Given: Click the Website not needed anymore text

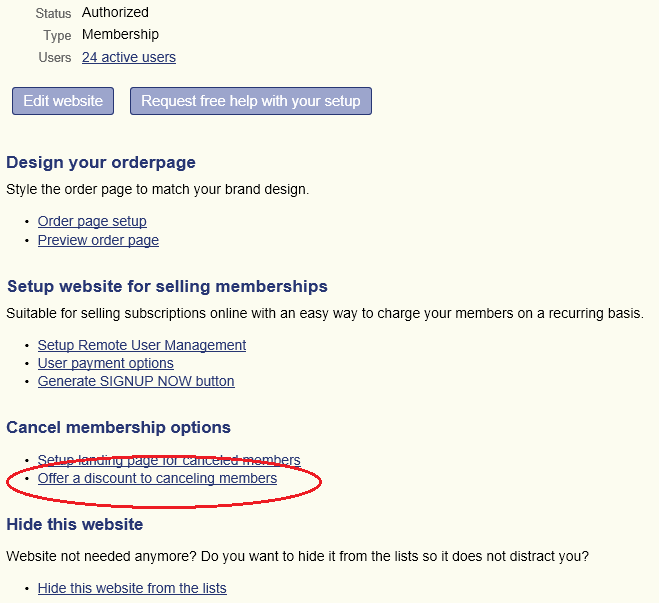Looking at the screenshot, I should pyautogui.click(x=298, y=556).
